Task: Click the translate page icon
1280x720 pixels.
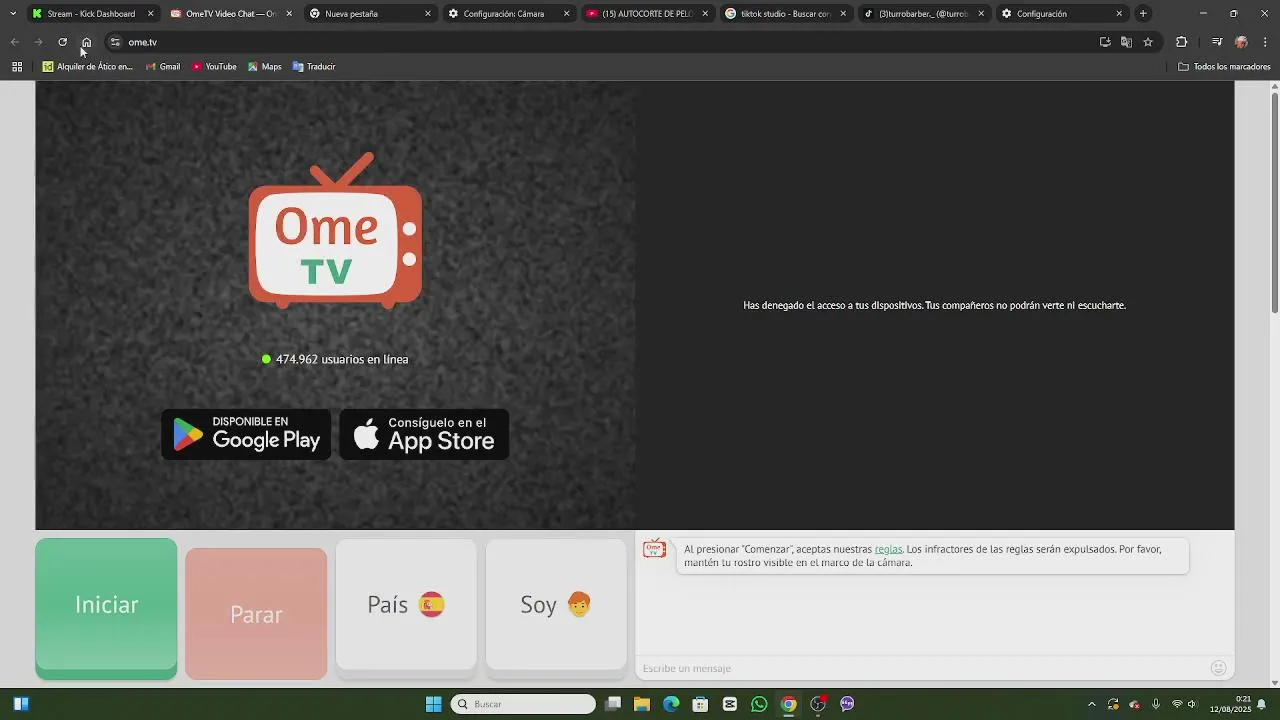Action: 1126,42
